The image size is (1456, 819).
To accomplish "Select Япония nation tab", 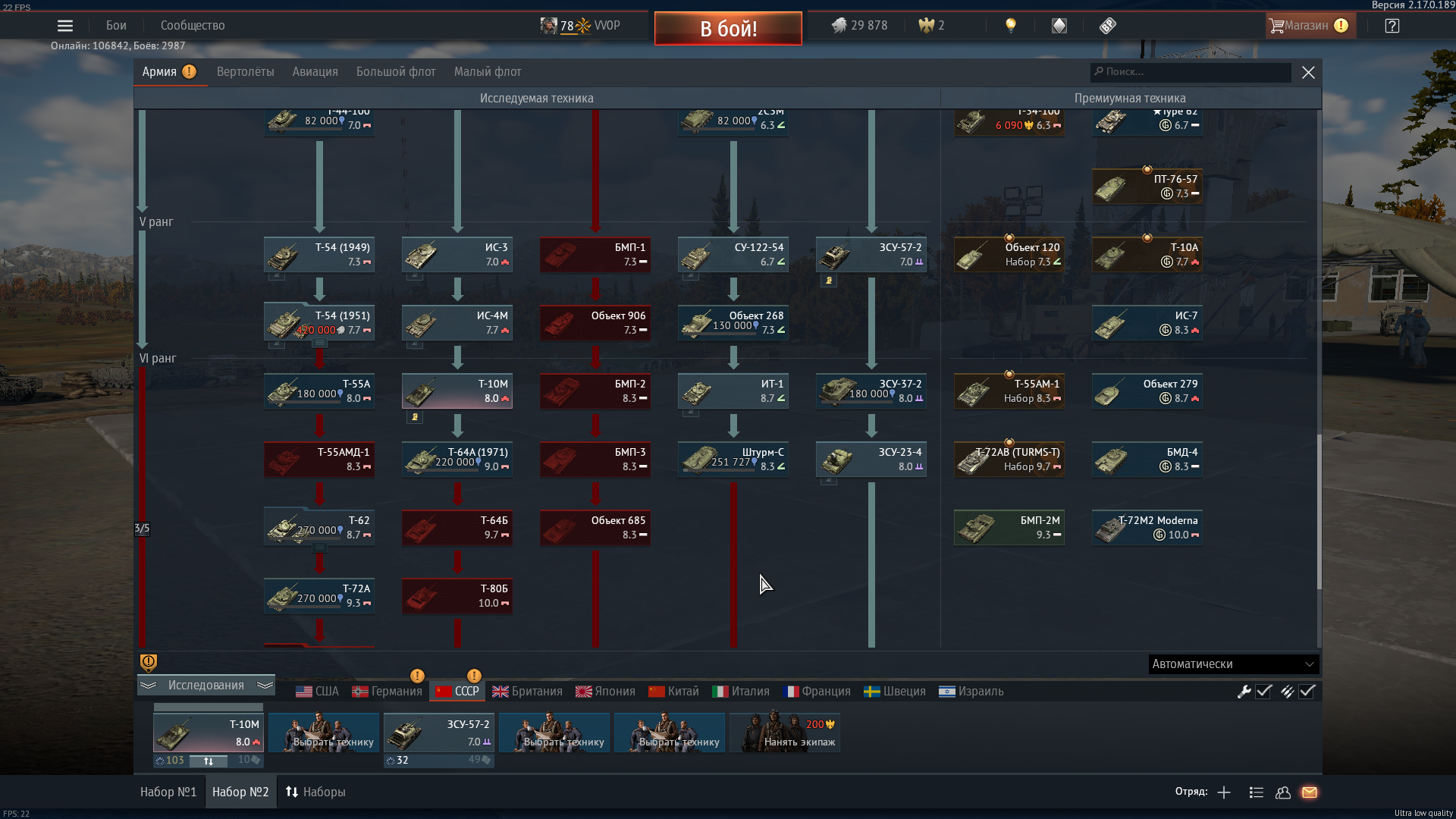I will 606,692.
